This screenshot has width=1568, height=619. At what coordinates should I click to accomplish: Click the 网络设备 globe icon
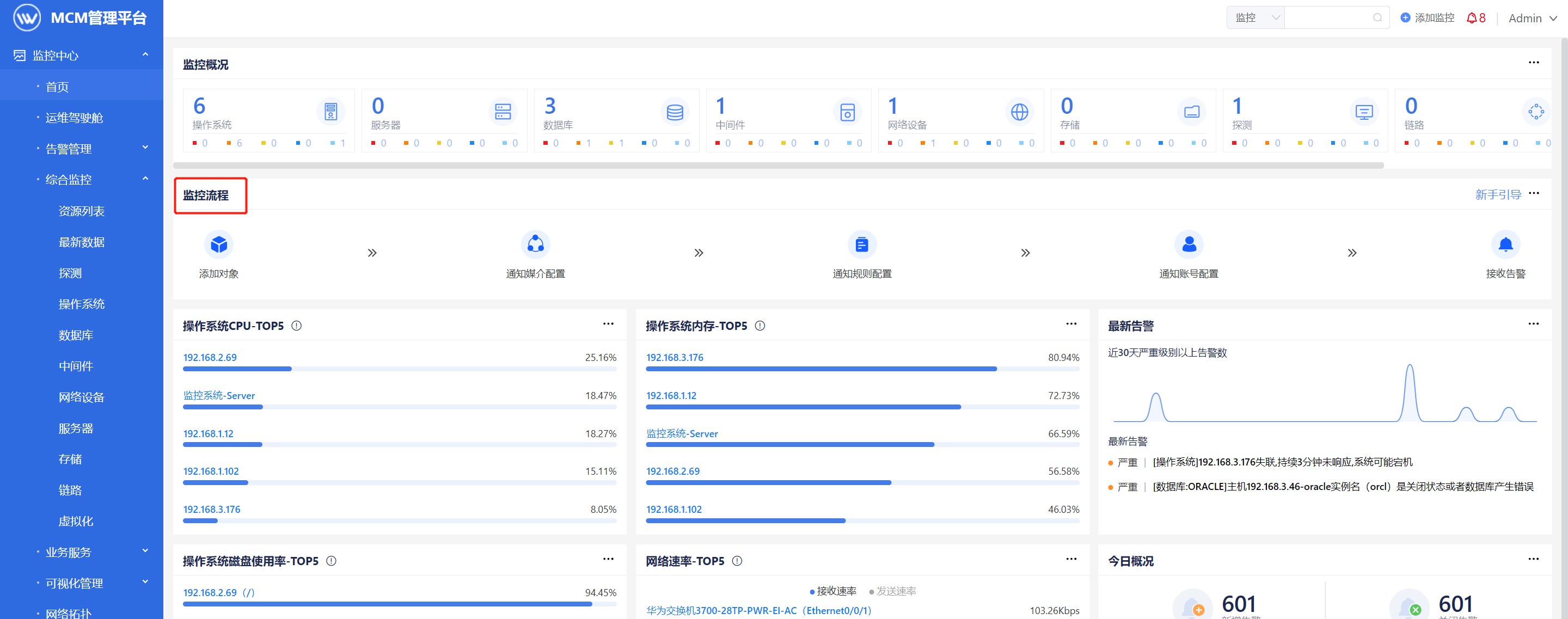[1020, 112]
